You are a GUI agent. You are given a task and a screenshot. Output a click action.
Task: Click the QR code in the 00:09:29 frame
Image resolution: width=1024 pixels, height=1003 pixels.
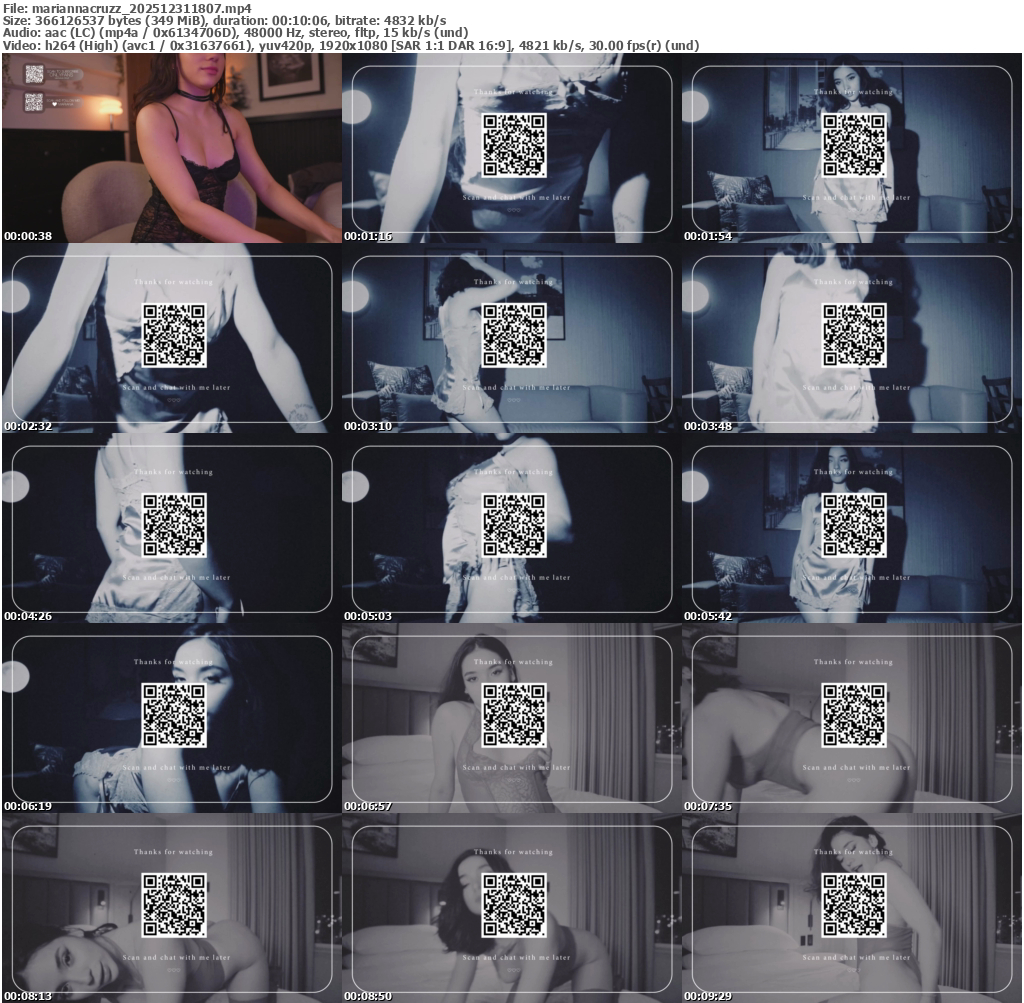coord(854,905)
